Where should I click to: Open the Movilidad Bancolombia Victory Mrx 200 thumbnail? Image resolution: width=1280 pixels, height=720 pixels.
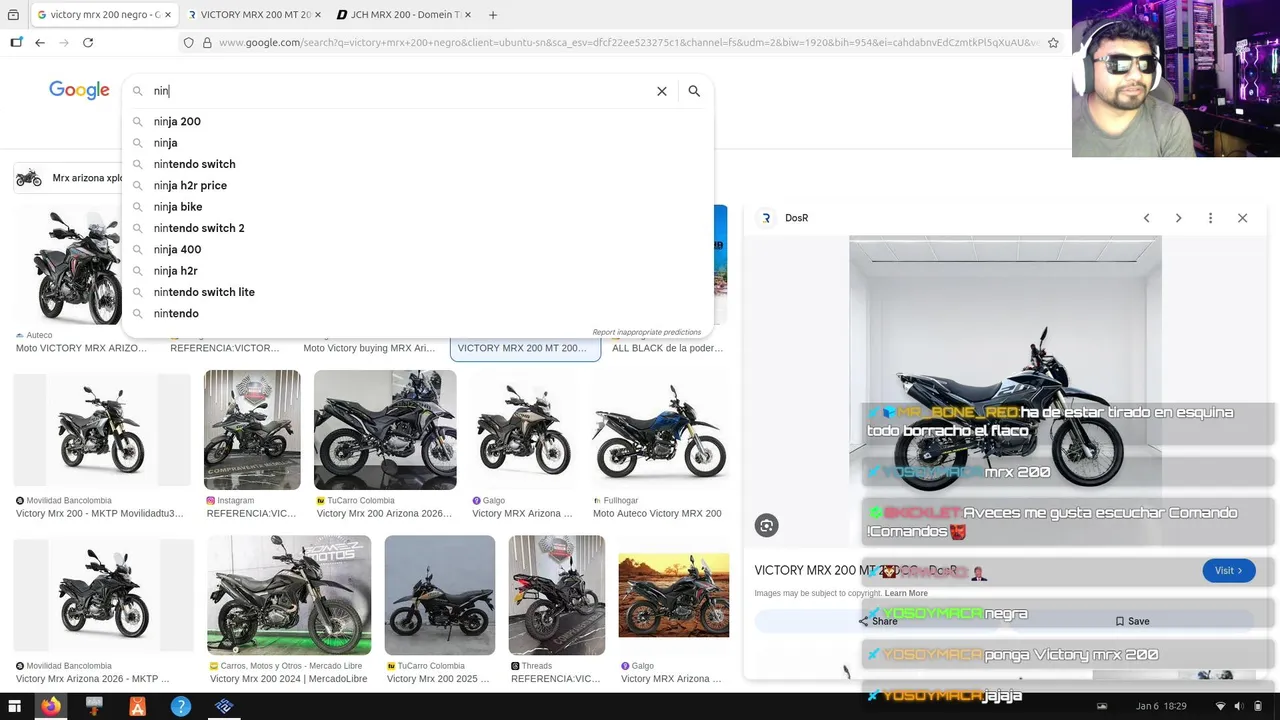point(101,430)
